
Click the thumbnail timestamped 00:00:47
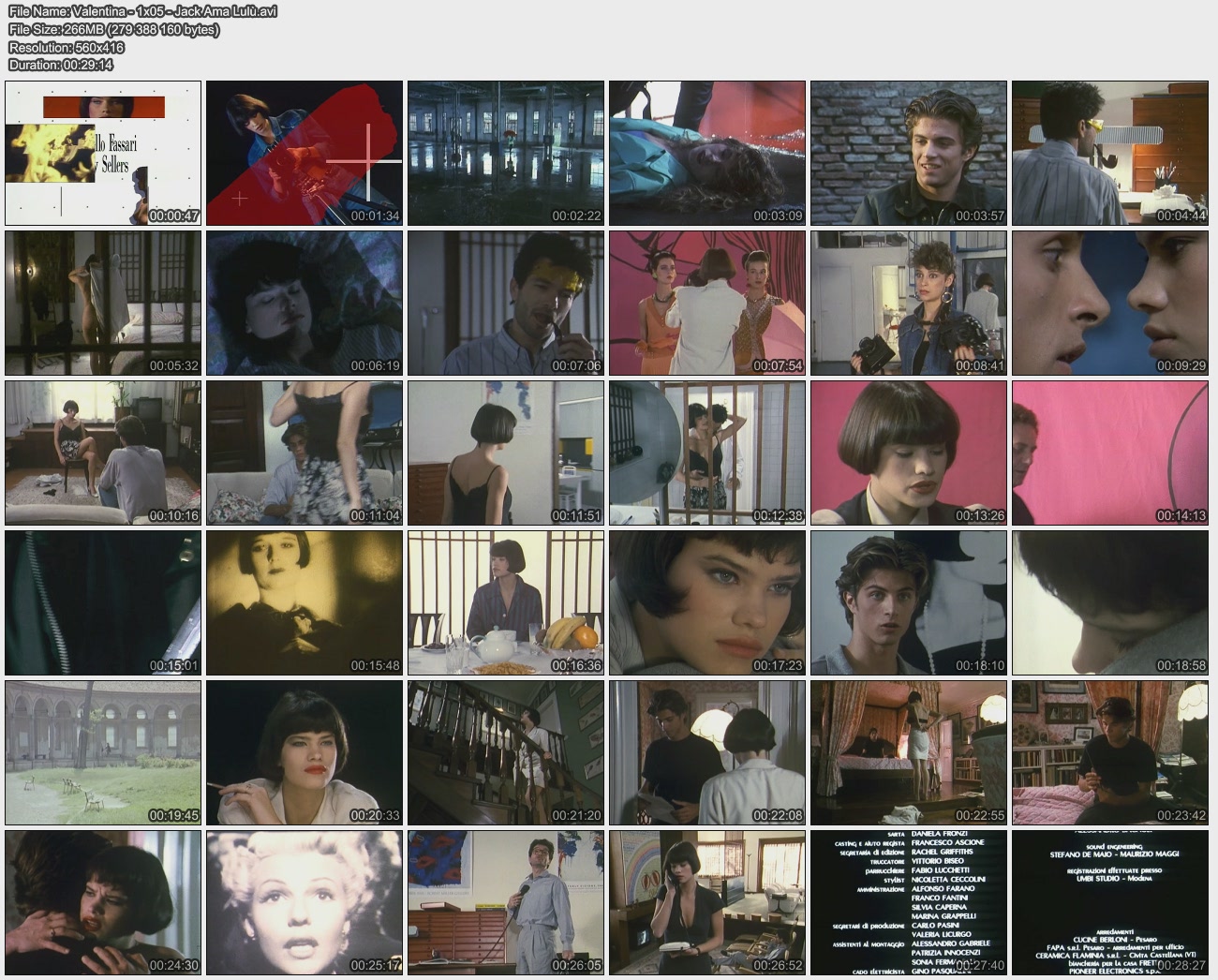103,153
